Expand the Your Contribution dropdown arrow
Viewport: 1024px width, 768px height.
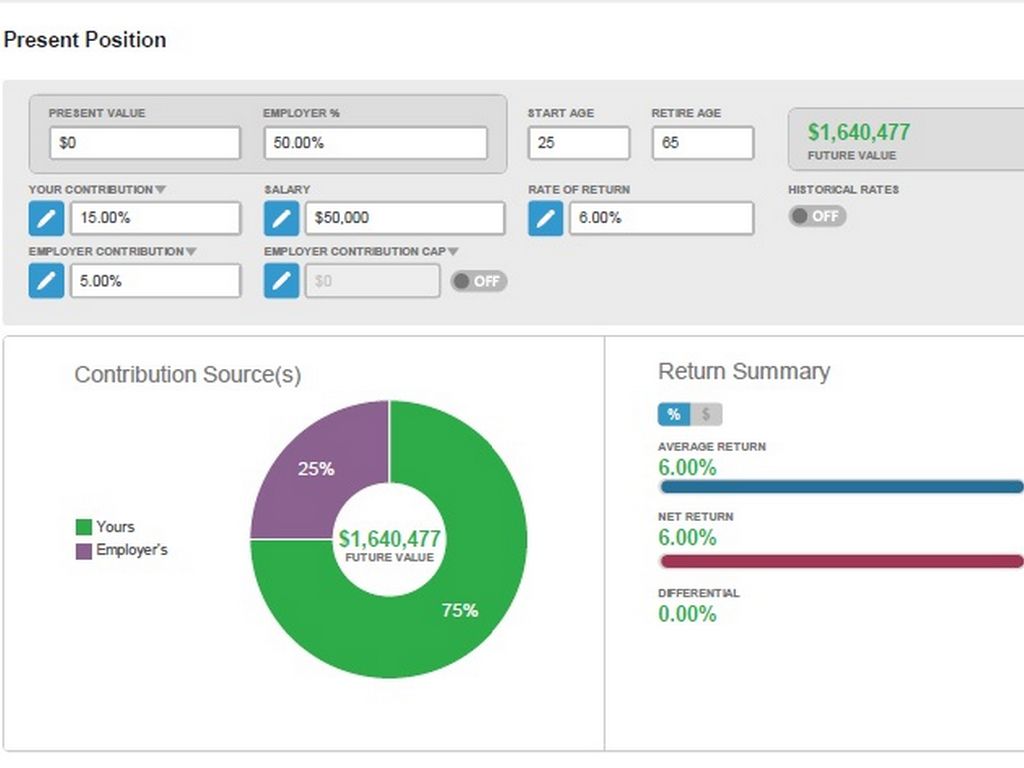(161, 190)
